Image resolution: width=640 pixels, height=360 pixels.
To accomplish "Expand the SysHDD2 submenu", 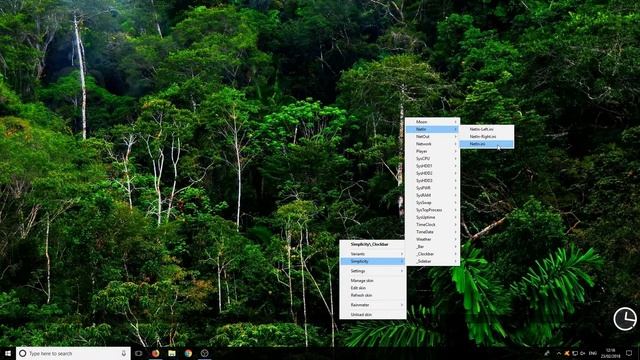I will (x=432, y=173).
